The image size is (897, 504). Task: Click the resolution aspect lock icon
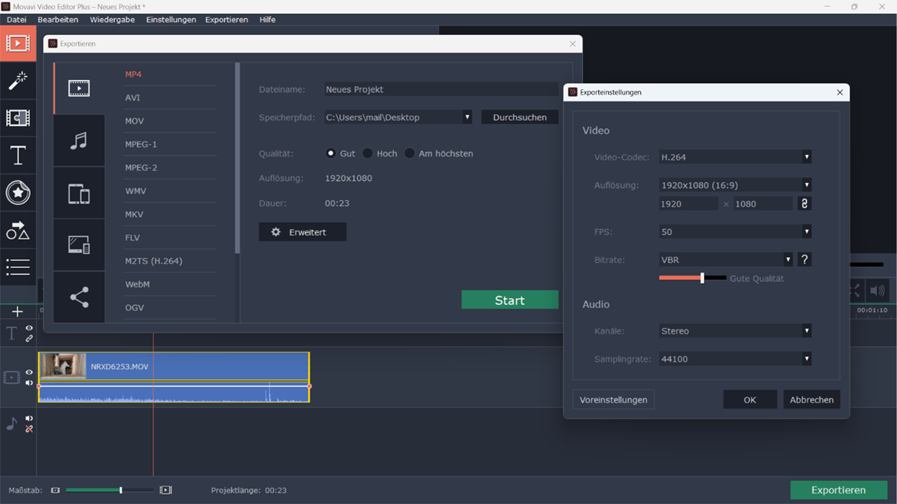tap(804, 204)
